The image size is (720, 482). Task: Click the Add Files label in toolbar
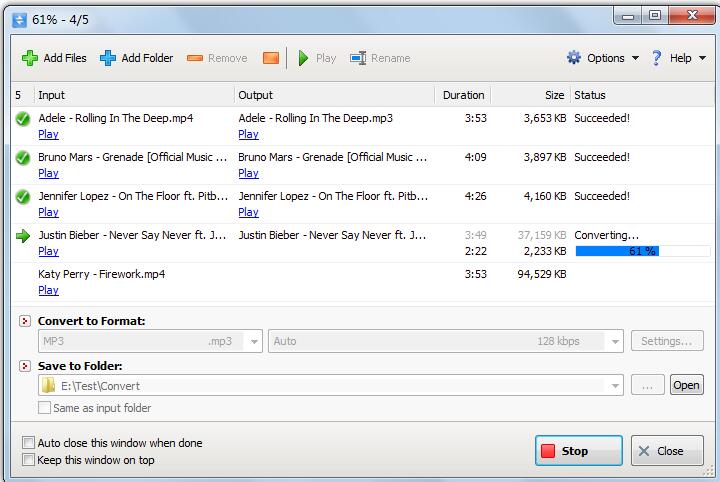65,58
